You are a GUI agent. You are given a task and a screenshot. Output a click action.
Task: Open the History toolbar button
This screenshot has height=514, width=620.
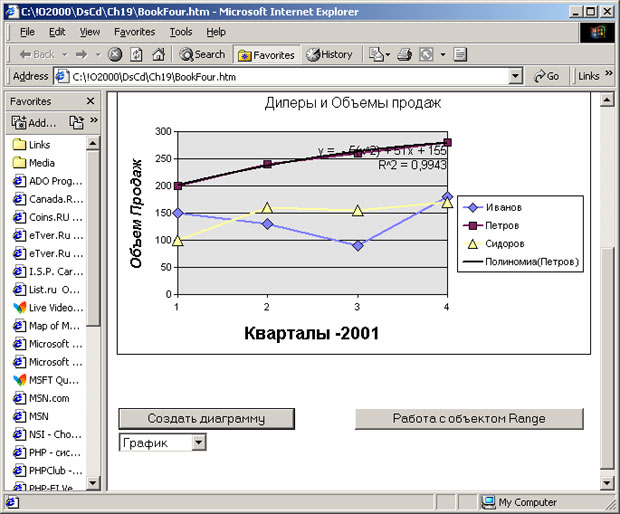(329, 54)
